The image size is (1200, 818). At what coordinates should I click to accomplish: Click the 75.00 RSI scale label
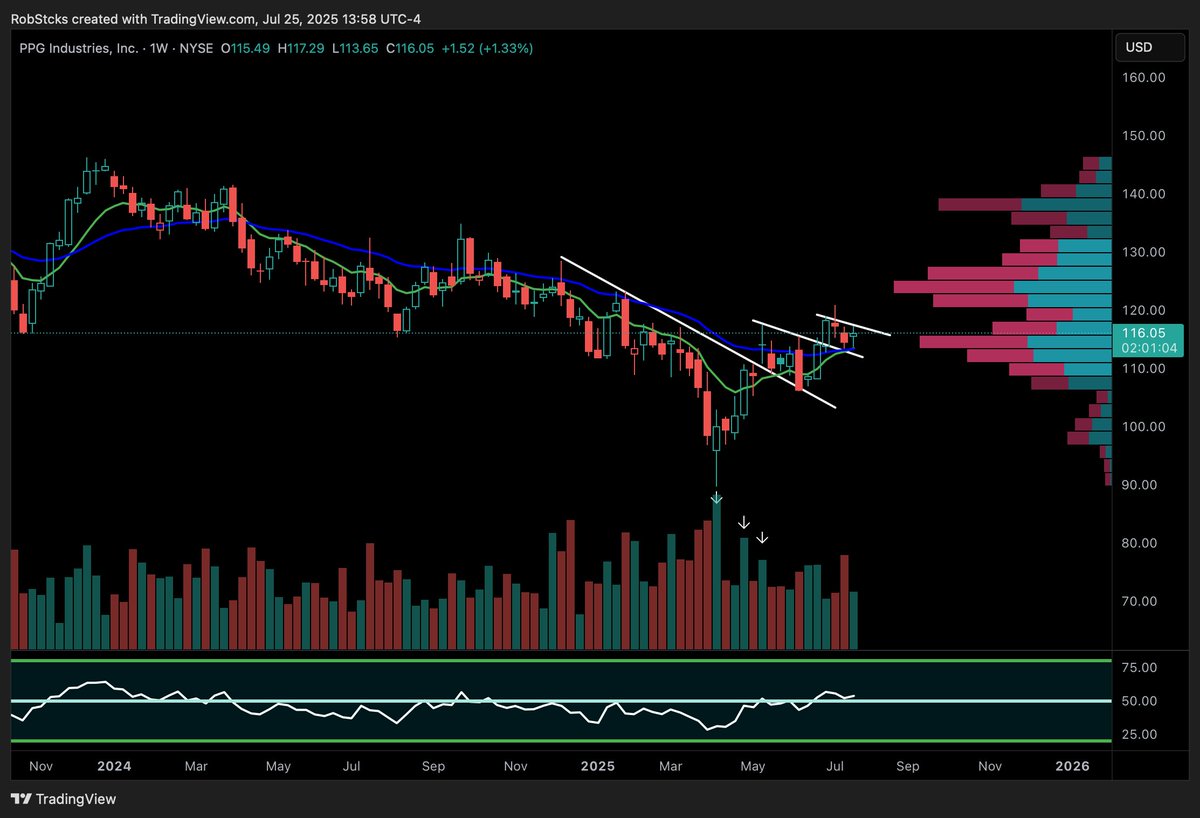(1141, 668)
